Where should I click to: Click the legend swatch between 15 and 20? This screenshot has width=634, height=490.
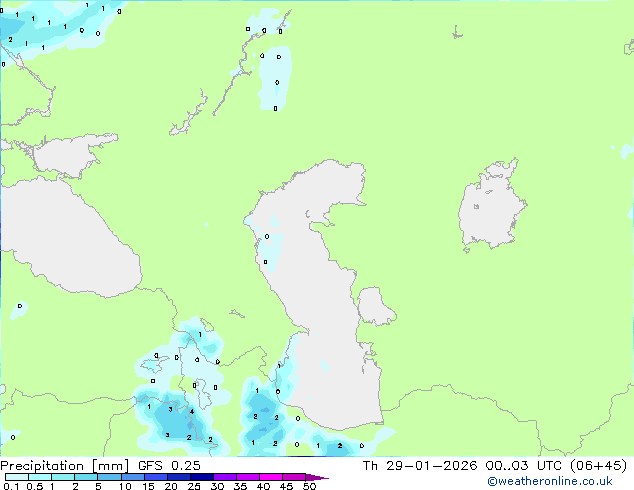pos(155,477)
